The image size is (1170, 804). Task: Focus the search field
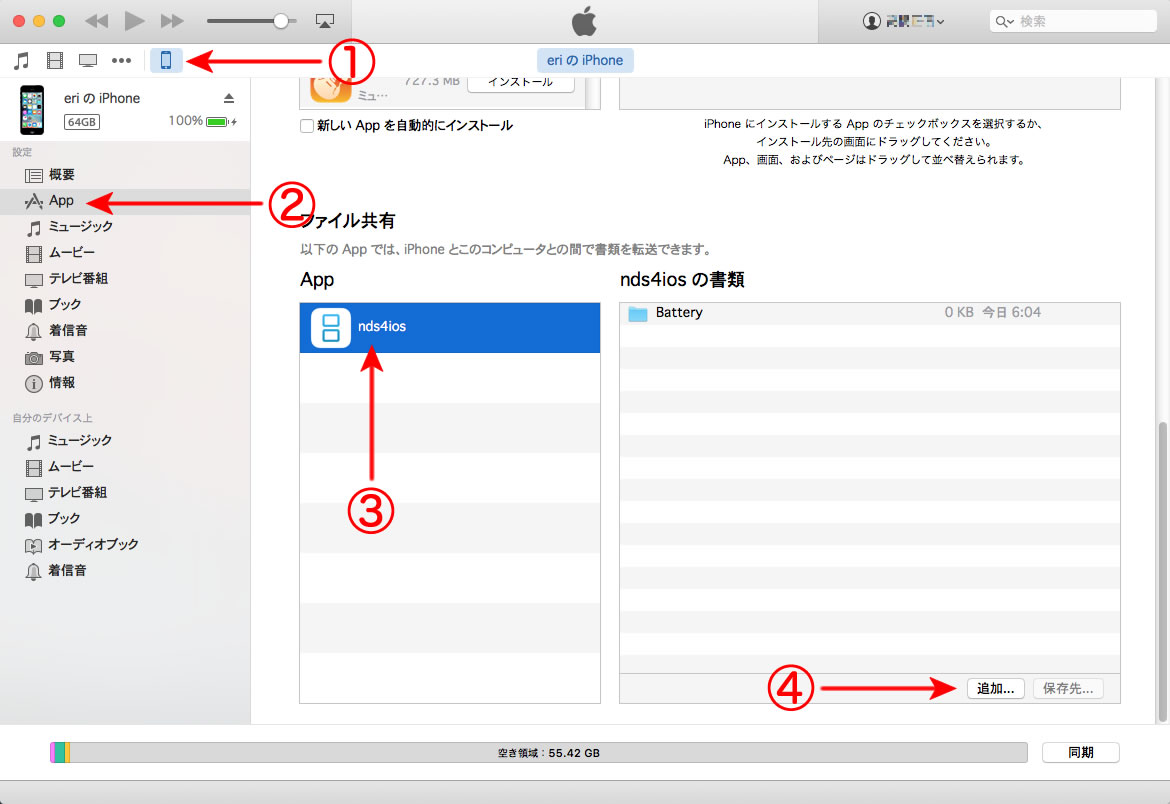[x=1073, y=21]
